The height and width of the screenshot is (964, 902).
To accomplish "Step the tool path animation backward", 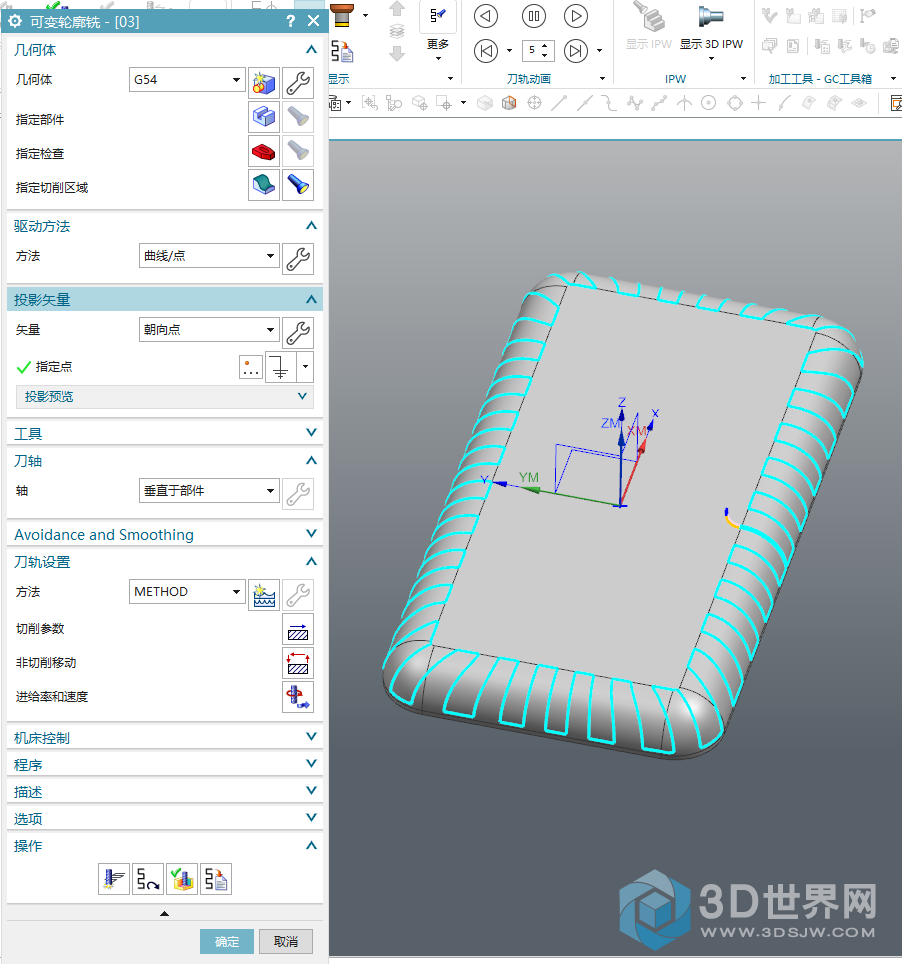I will (486, 16).
